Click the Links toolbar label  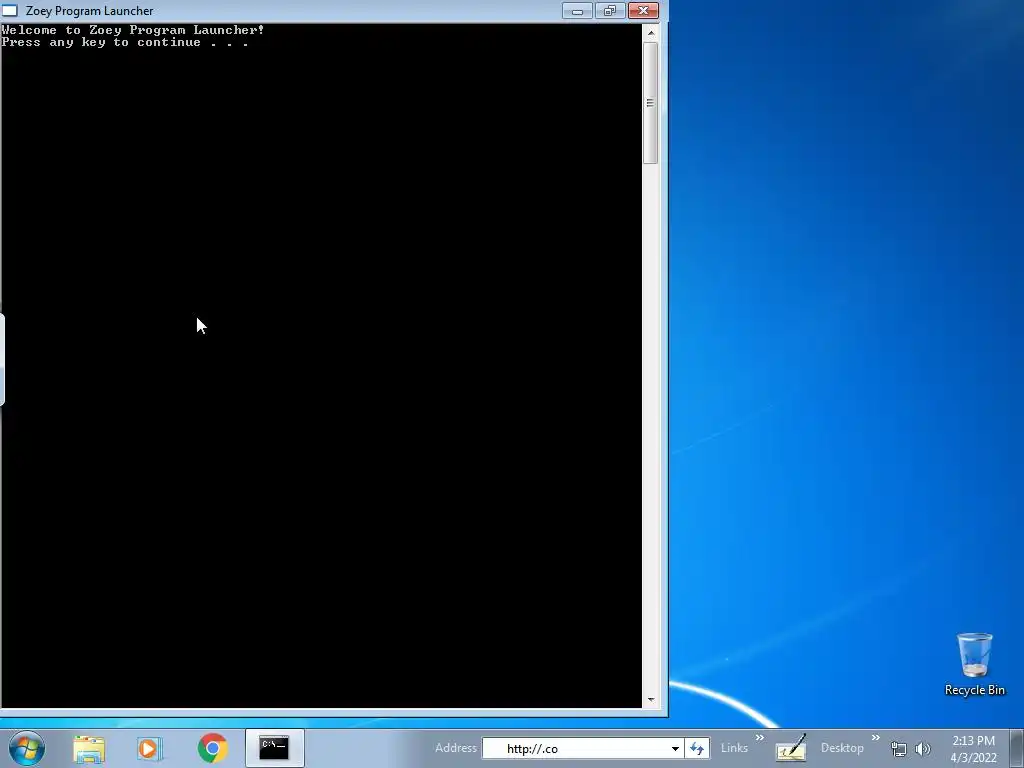coord(734,748)
